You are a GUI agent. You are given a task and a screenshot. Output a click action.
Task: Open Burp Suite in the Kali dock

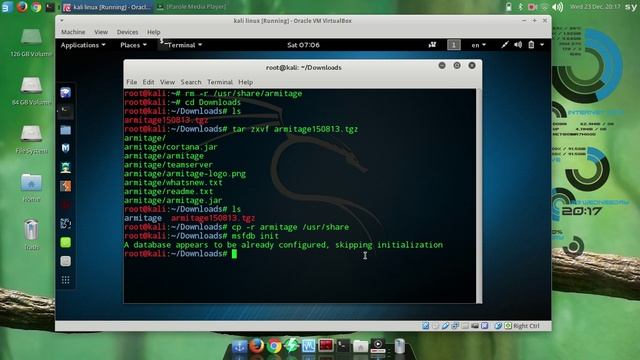[65, 186]
